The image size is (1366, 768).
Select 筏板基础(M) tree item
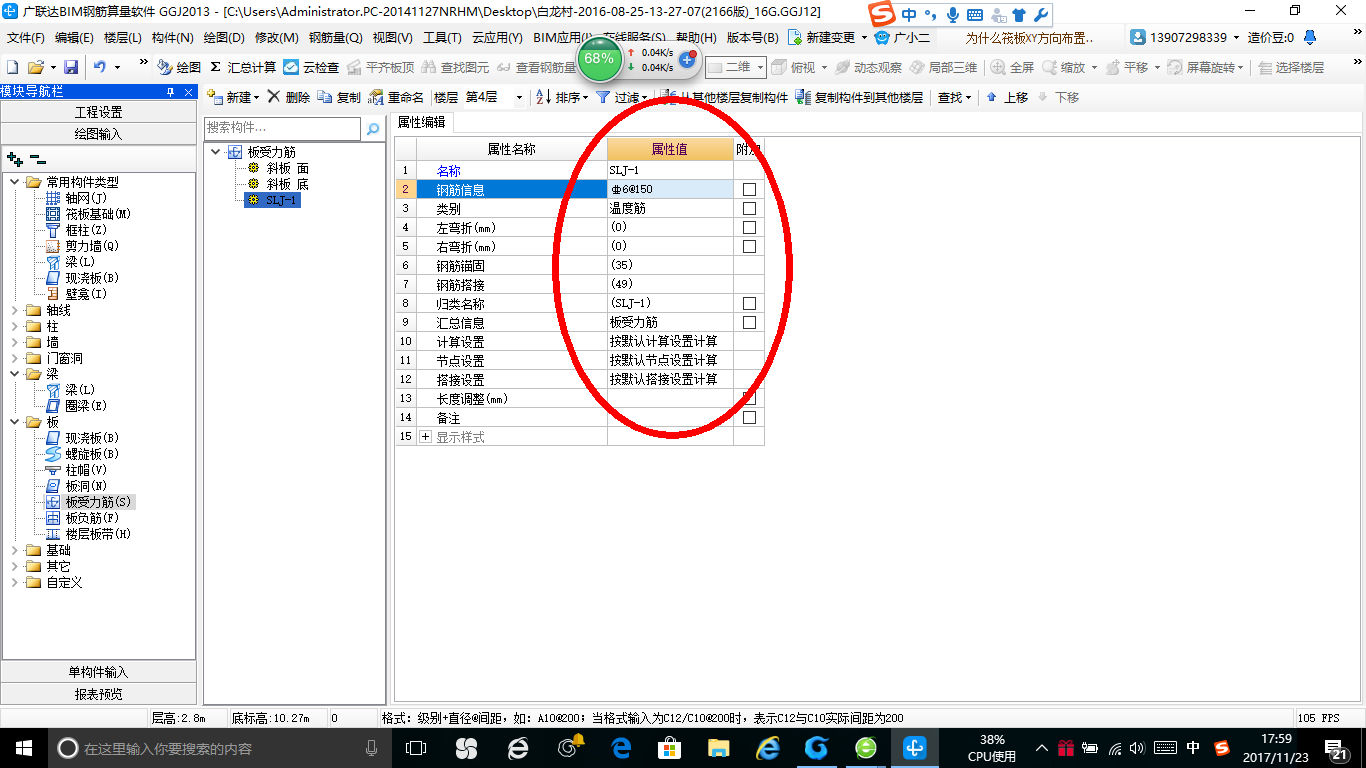click(x=98, y=214)
